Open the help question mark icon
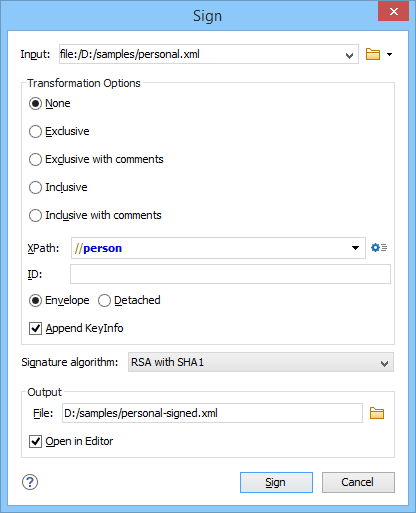Viewport: 416px width, 513px height. point(30,482)
